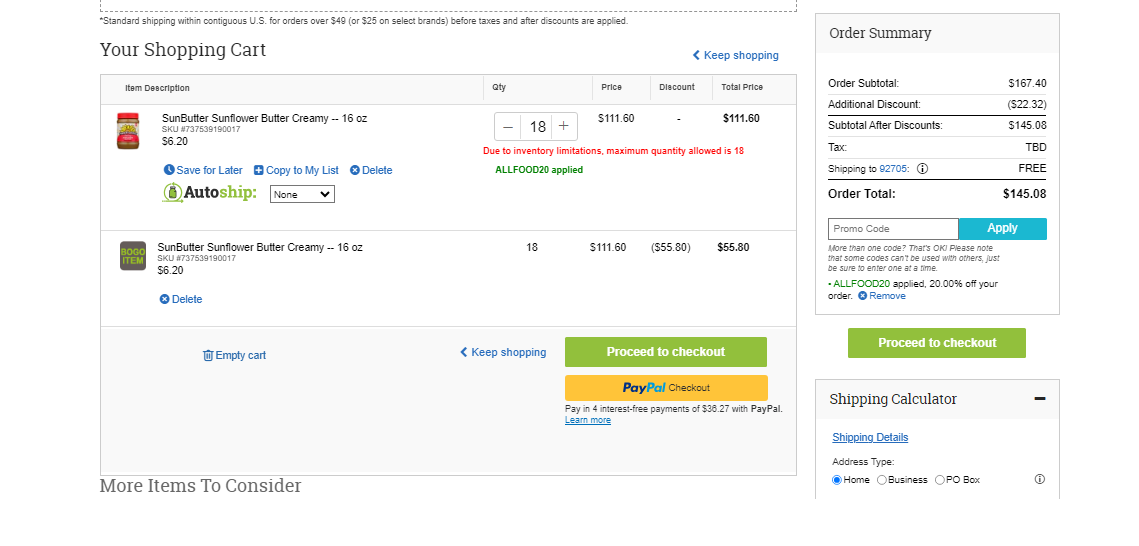Apply the promo code
The image size is (1139, 546).
coord(1002,229)
